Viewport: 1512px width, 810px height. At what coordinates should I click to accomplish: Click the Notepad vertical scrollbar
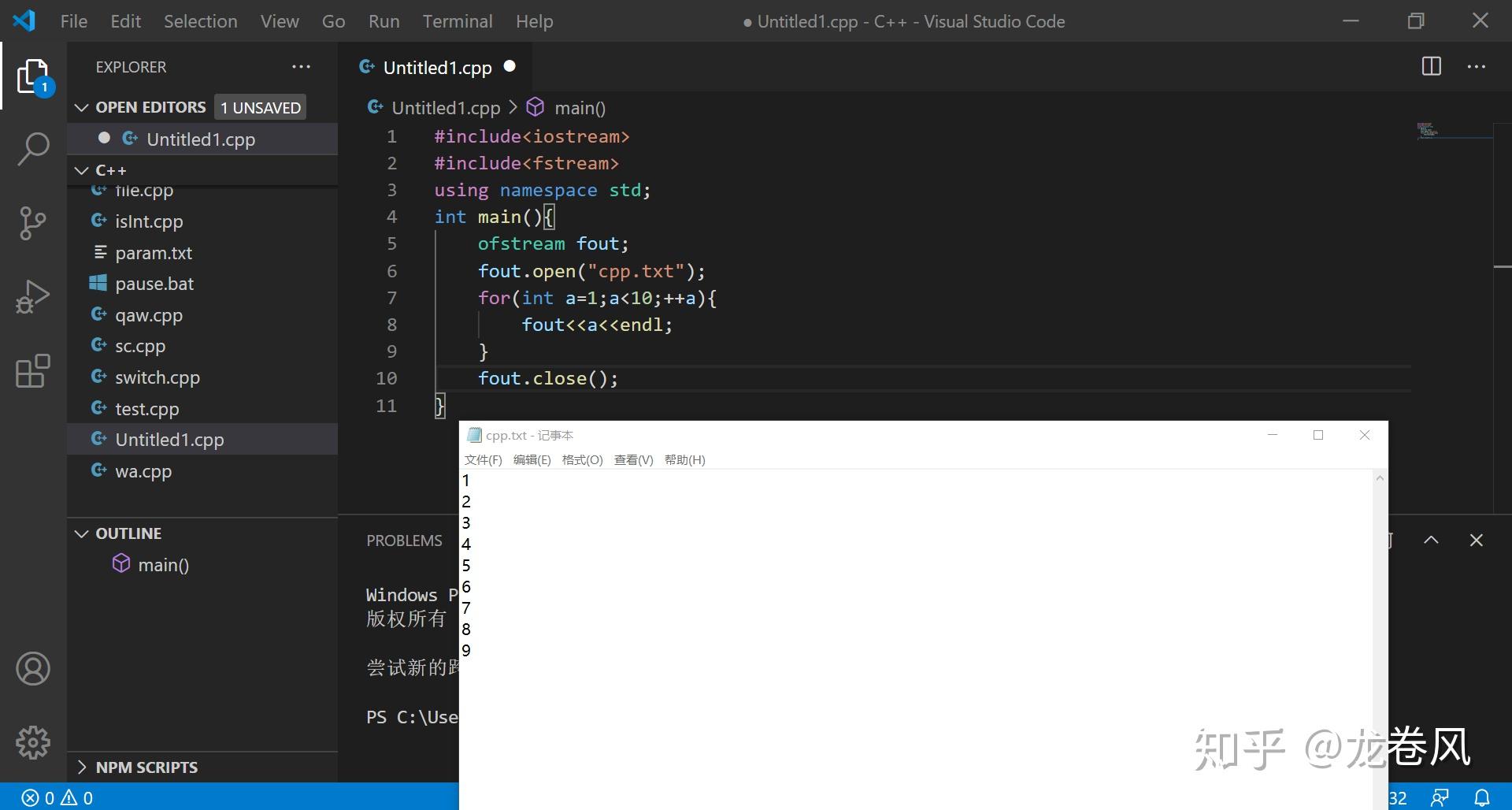point(1380,638)
